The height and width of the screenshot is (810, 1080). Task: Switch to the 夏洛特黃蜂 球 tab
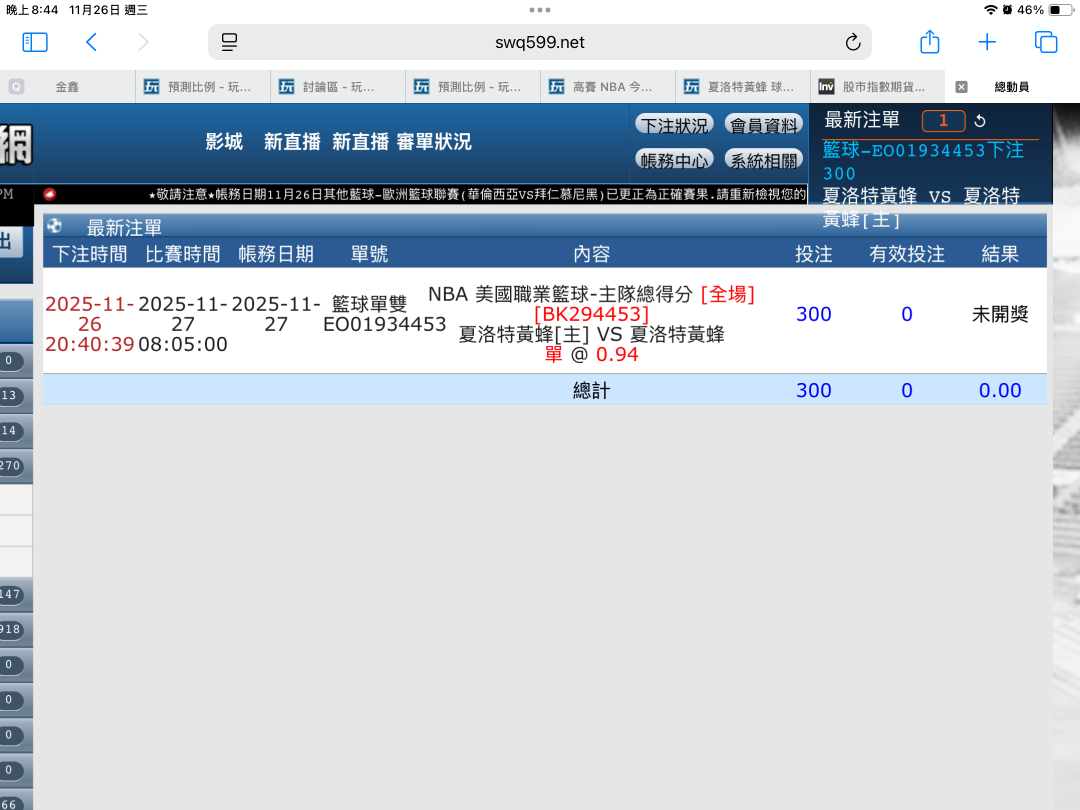tap(742, 87)
